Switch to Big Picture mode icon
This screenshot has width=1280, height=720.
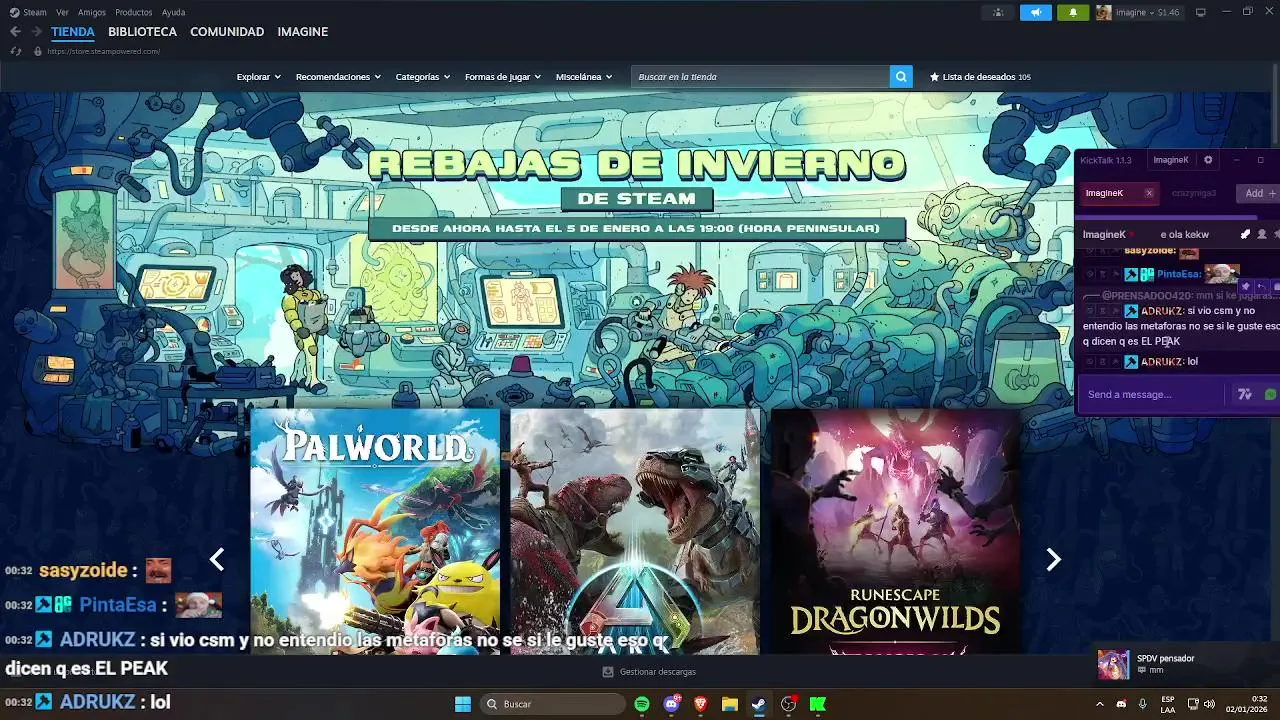(x=1201, y=12)
